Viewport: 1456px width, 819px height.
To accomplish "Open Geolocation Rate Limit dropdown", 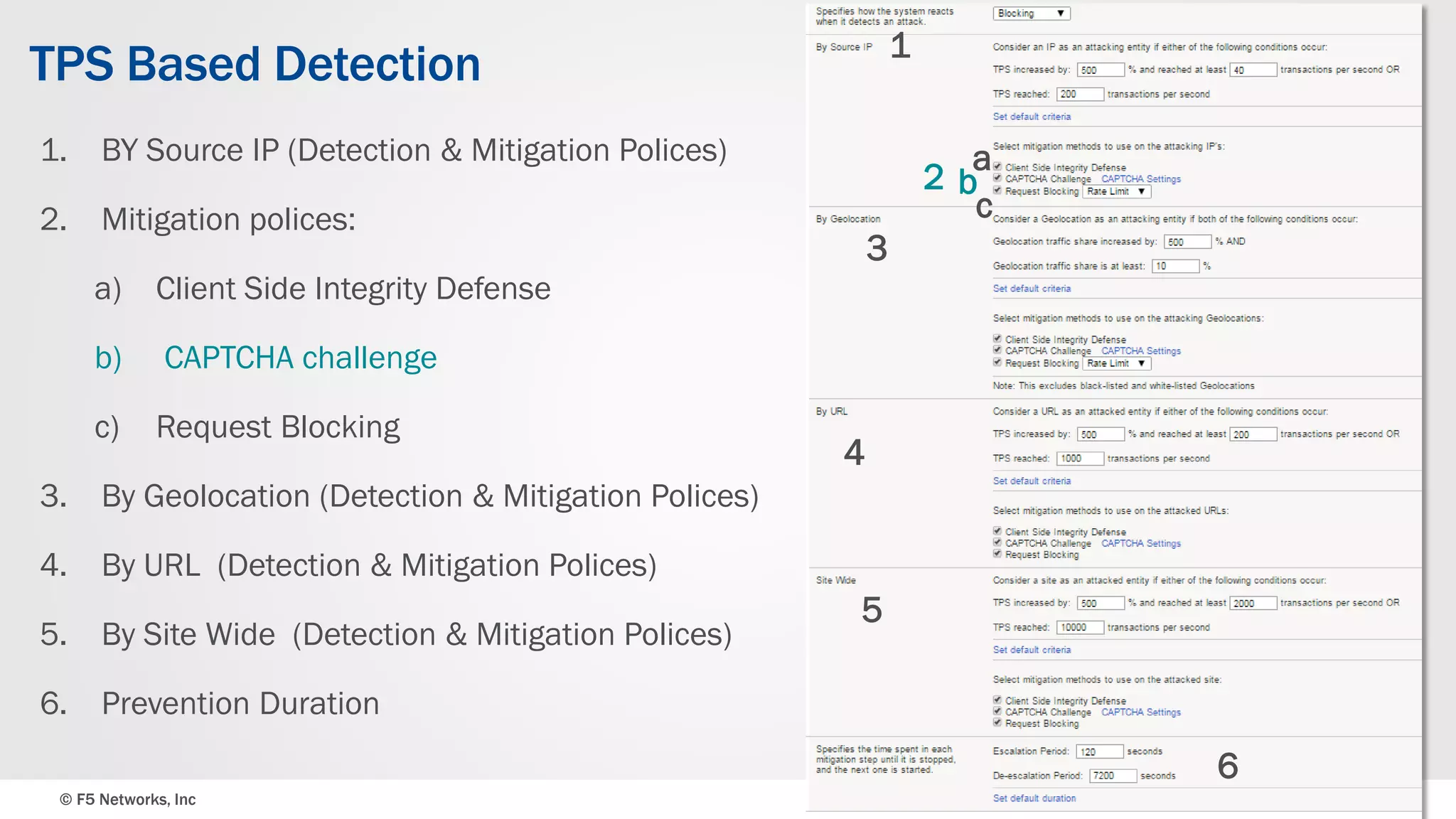I will pyautogui.click(x=1116, y=363).
